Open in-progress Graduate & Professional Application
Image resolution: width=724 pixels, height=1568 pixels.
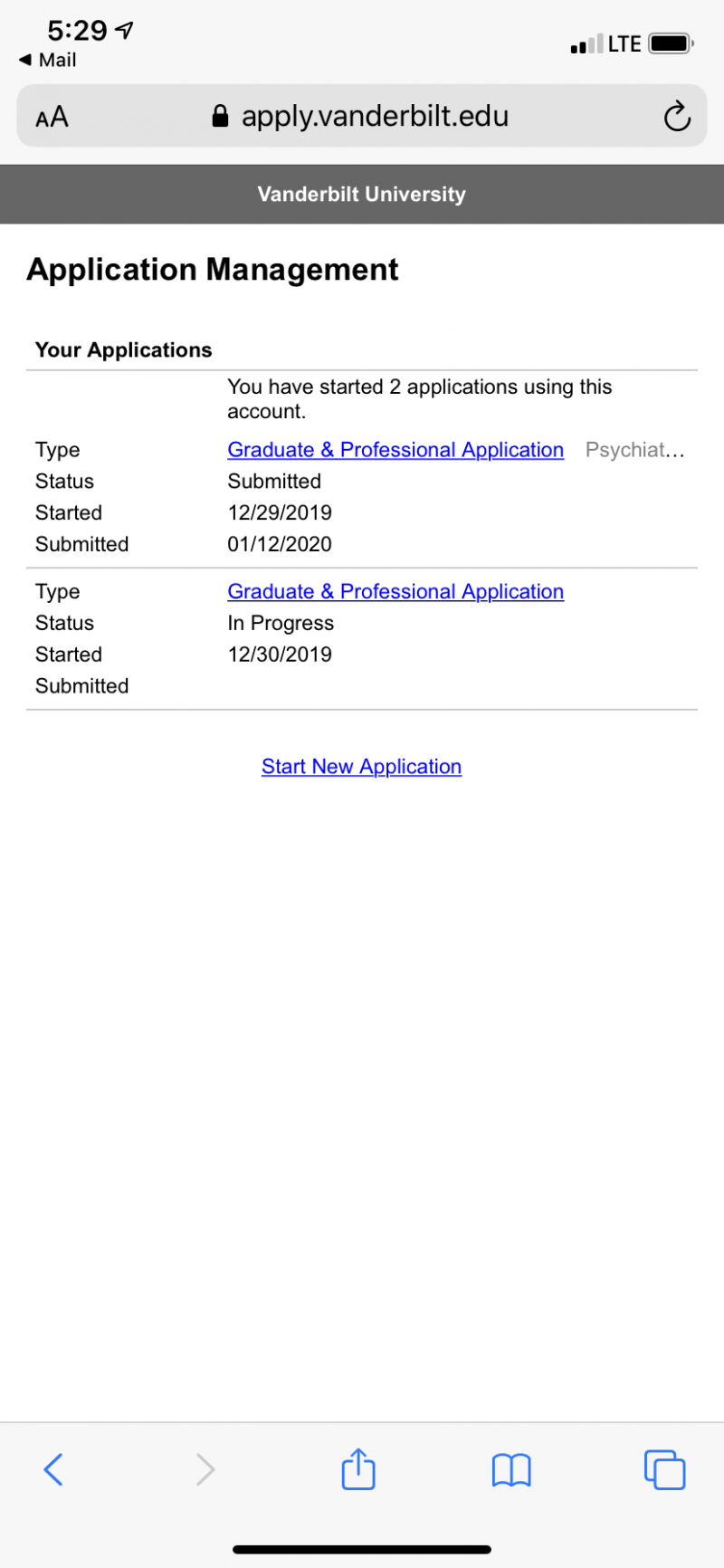[395, 591]
